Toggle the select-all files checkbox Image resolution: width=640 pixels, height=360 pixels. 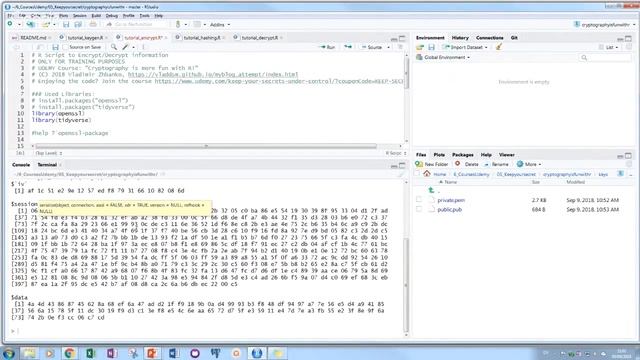pyautogui.click(x=417, y=174)
